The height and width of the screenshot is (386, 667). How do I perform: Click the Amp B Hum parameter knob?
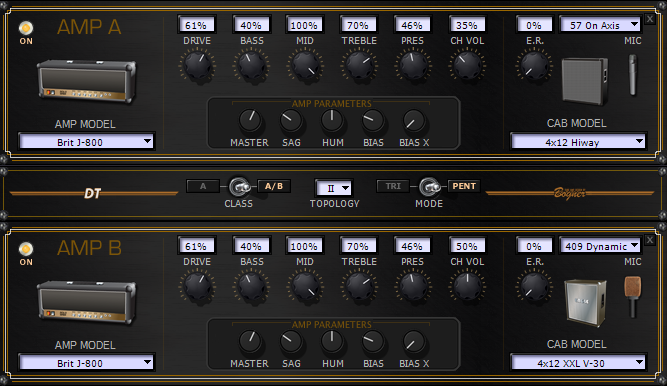332,341
